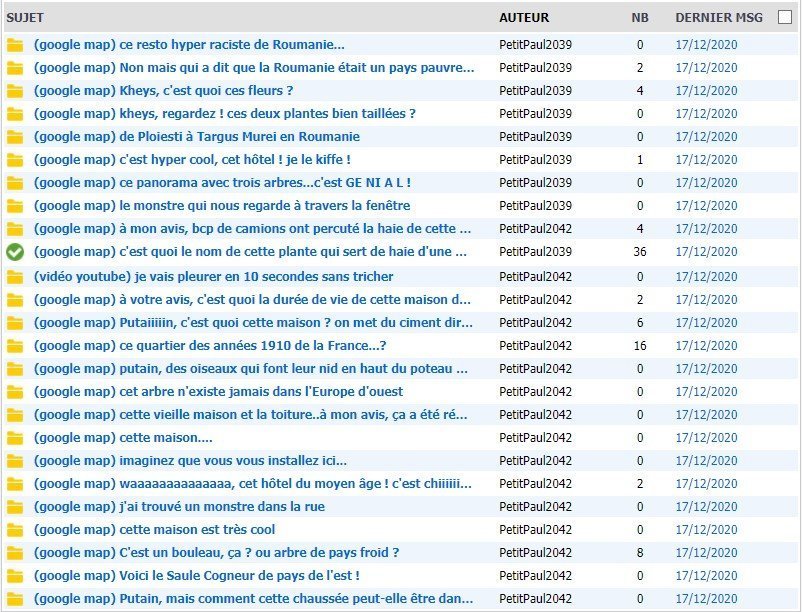Image resolution: width=802 pixels, height=612 pixels.
Task: Click folder icon beside 'ce panorama avec trois arbres' topic
Action: (15, 183)
